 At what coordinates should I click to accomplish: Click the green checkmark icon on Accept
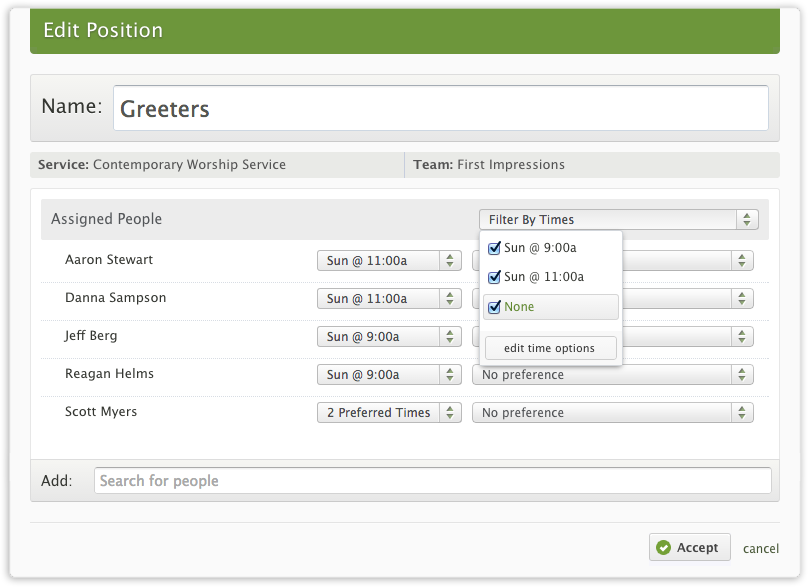[x=664, y=548]
